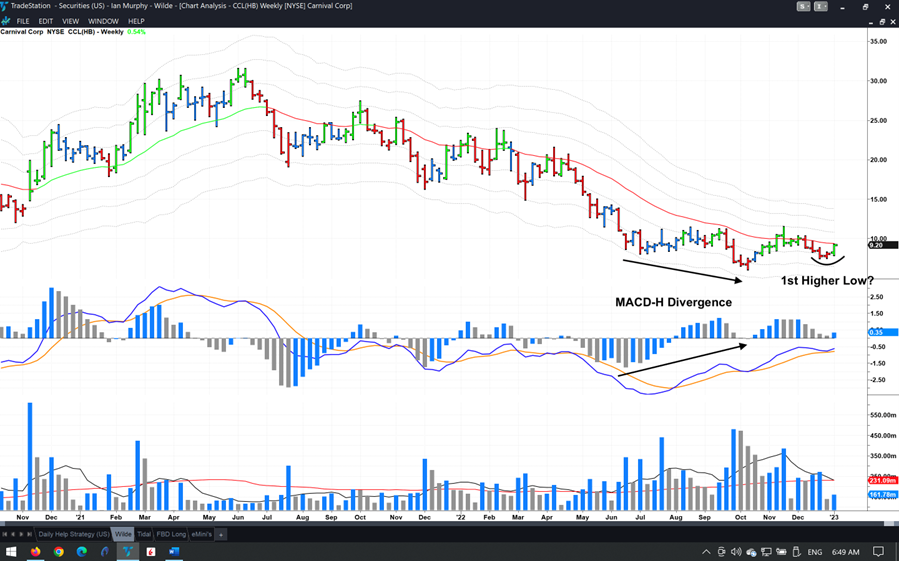Switch to the Tidal tab

(x=144, y=534)
